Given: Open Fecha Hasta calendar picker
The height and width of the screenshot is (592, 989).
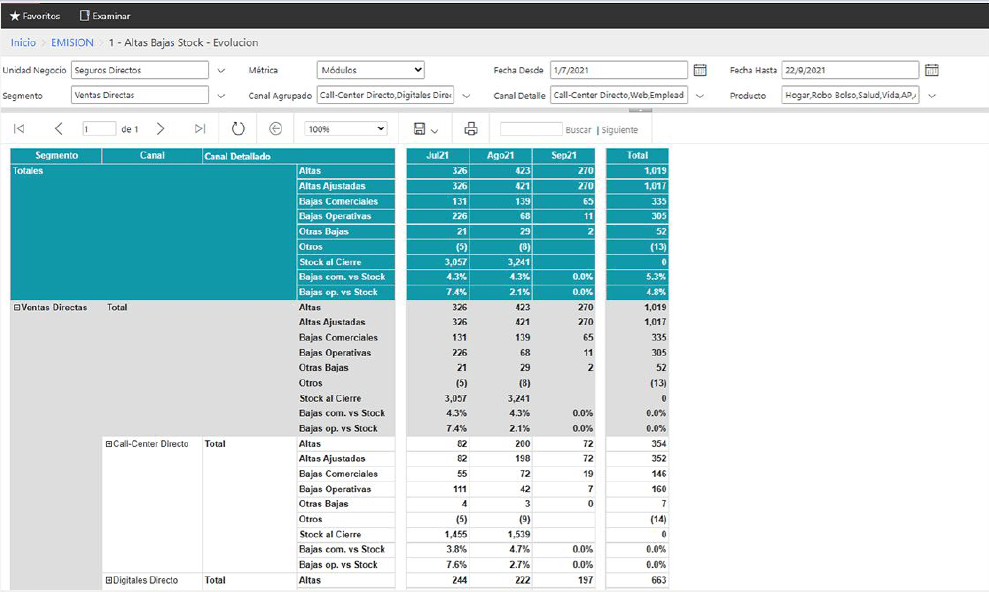Looking at the screenshot, I should [931, 70].
